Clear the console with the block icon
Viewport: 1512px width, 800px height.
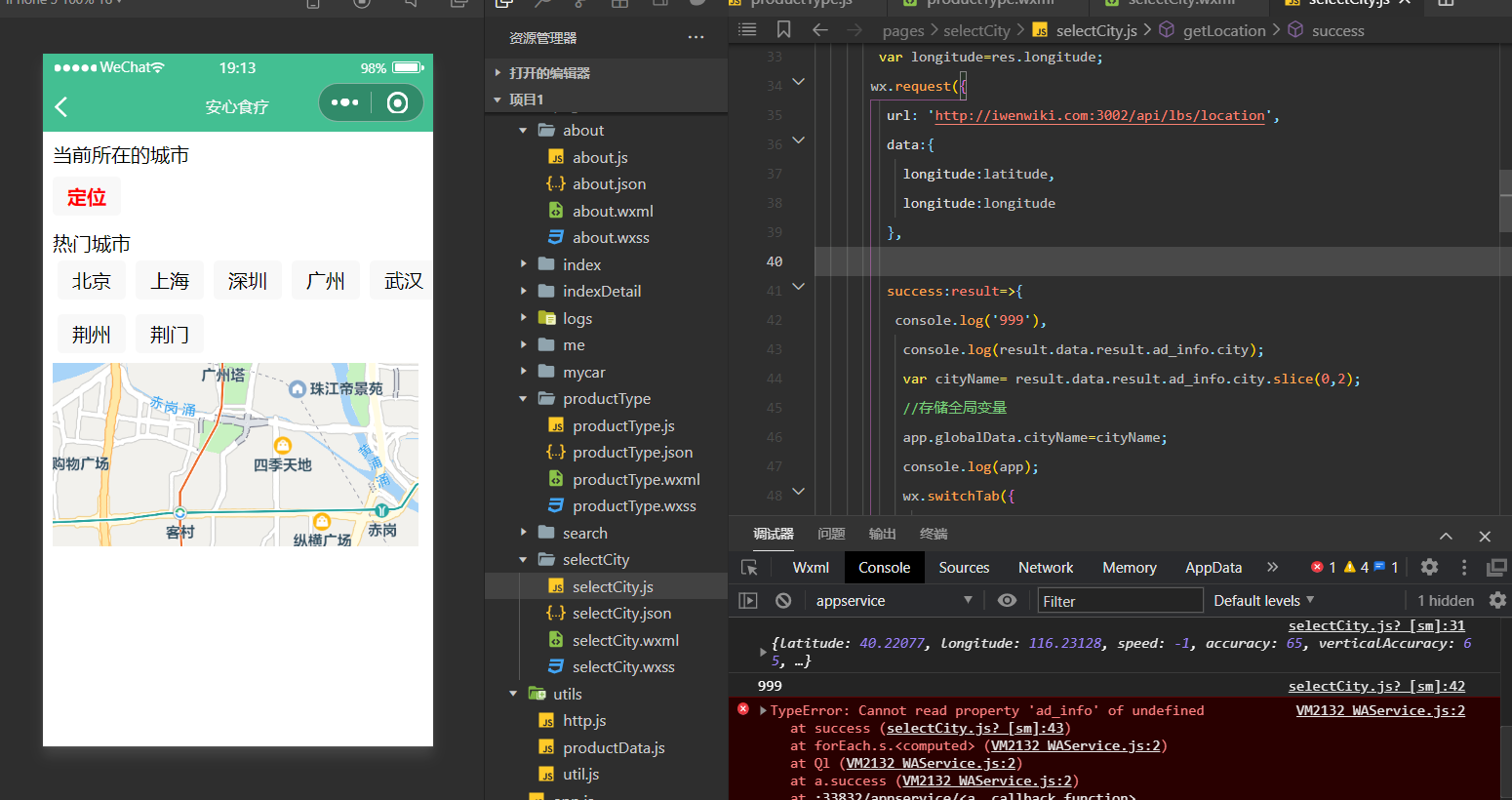[783, 601]
